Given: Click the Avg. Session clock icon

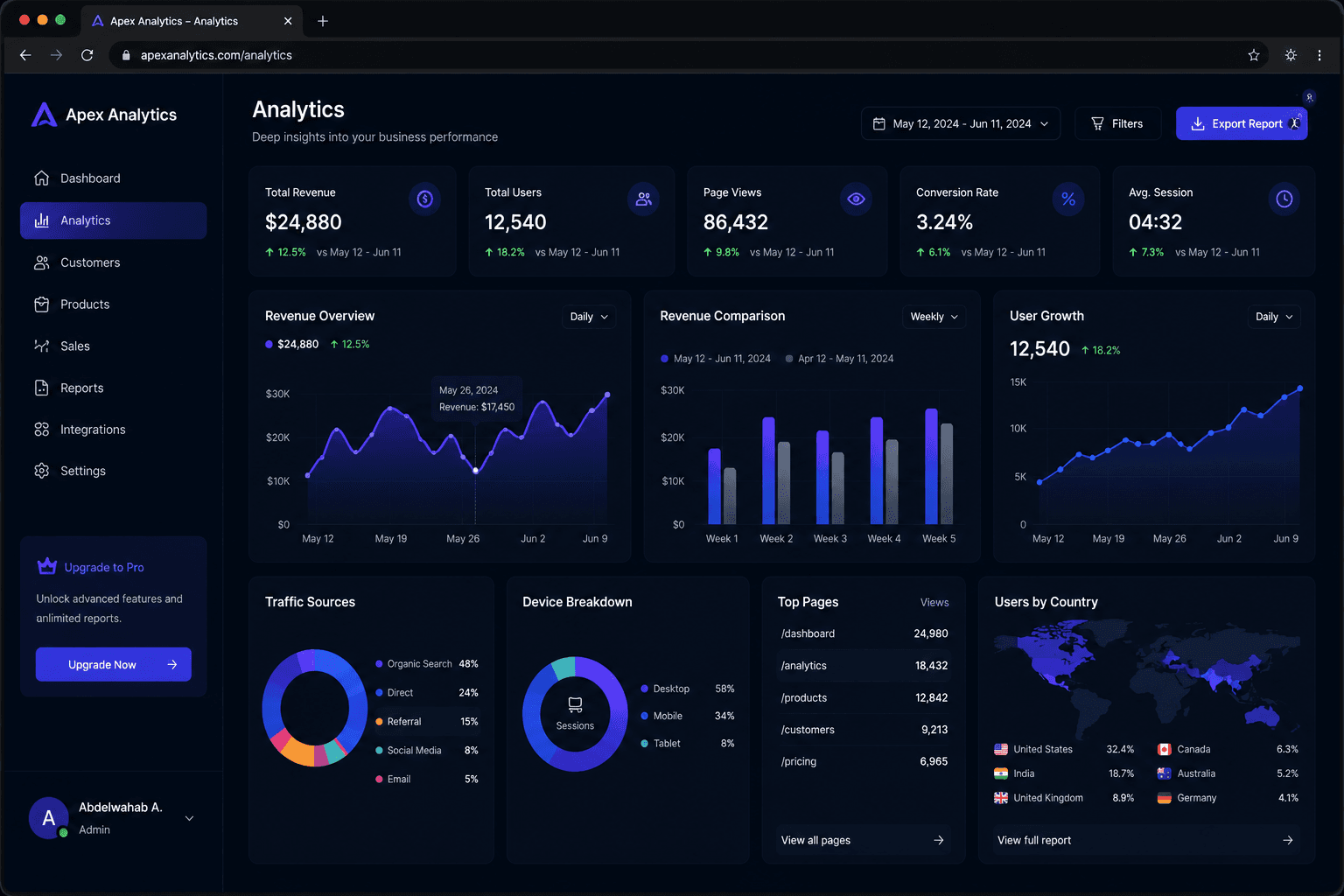Looking at the screenshot, I should [x=1284, y=199].
